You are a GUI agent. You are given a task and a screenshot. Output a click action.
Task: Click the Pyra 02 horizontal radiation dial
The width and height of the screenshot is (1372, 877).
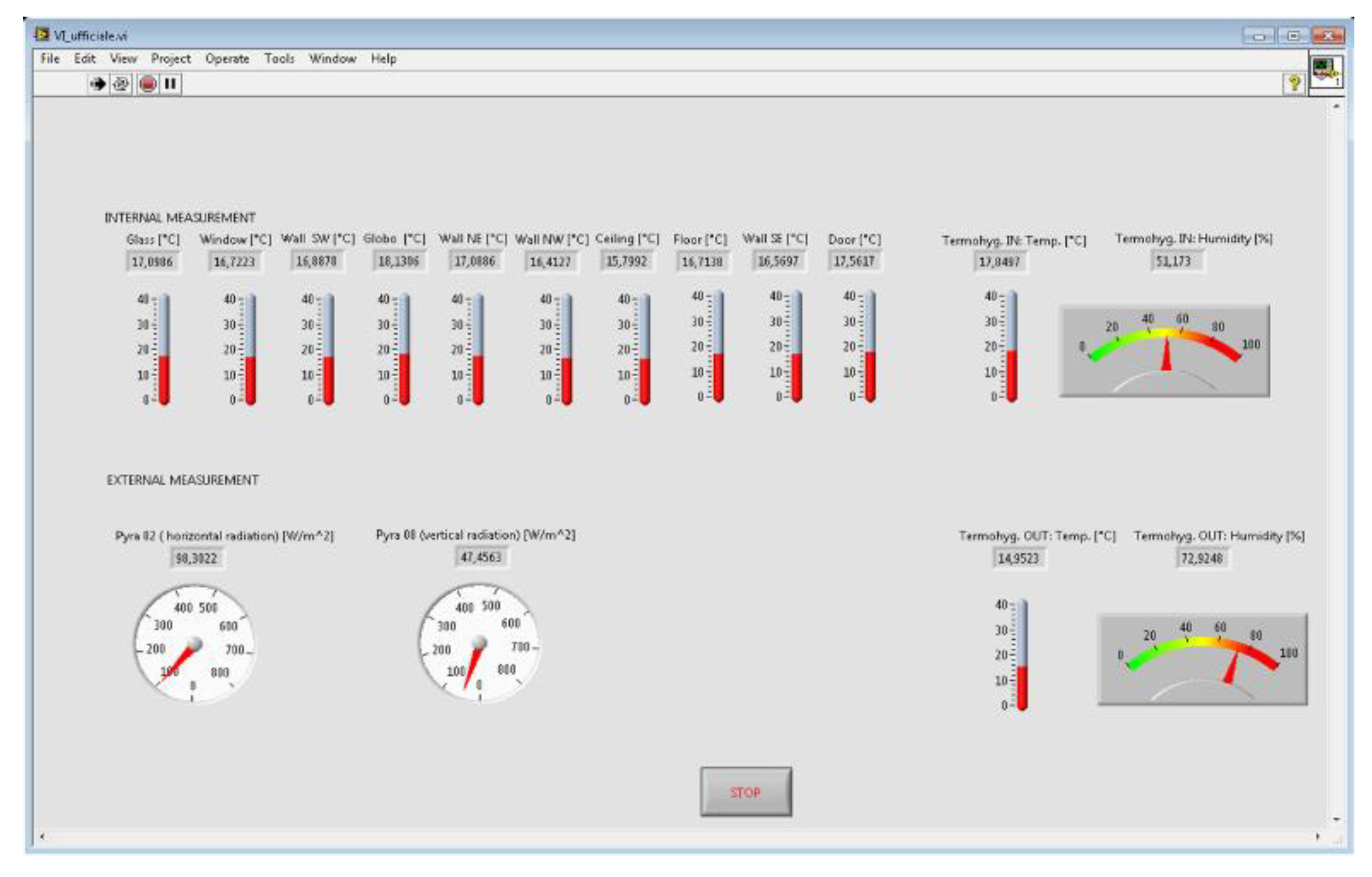194,644
